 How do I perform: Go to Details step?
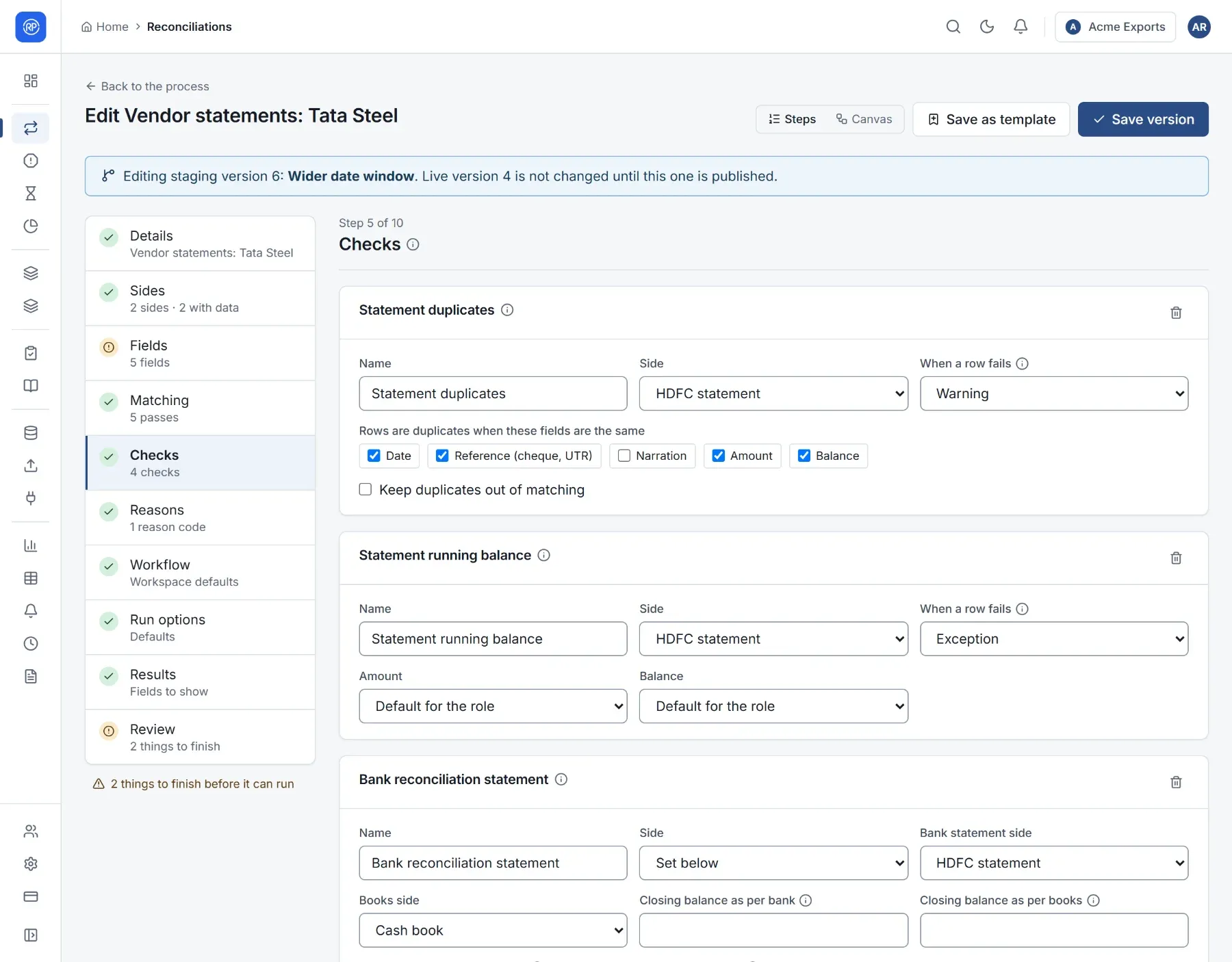click(x=200, y=244)
